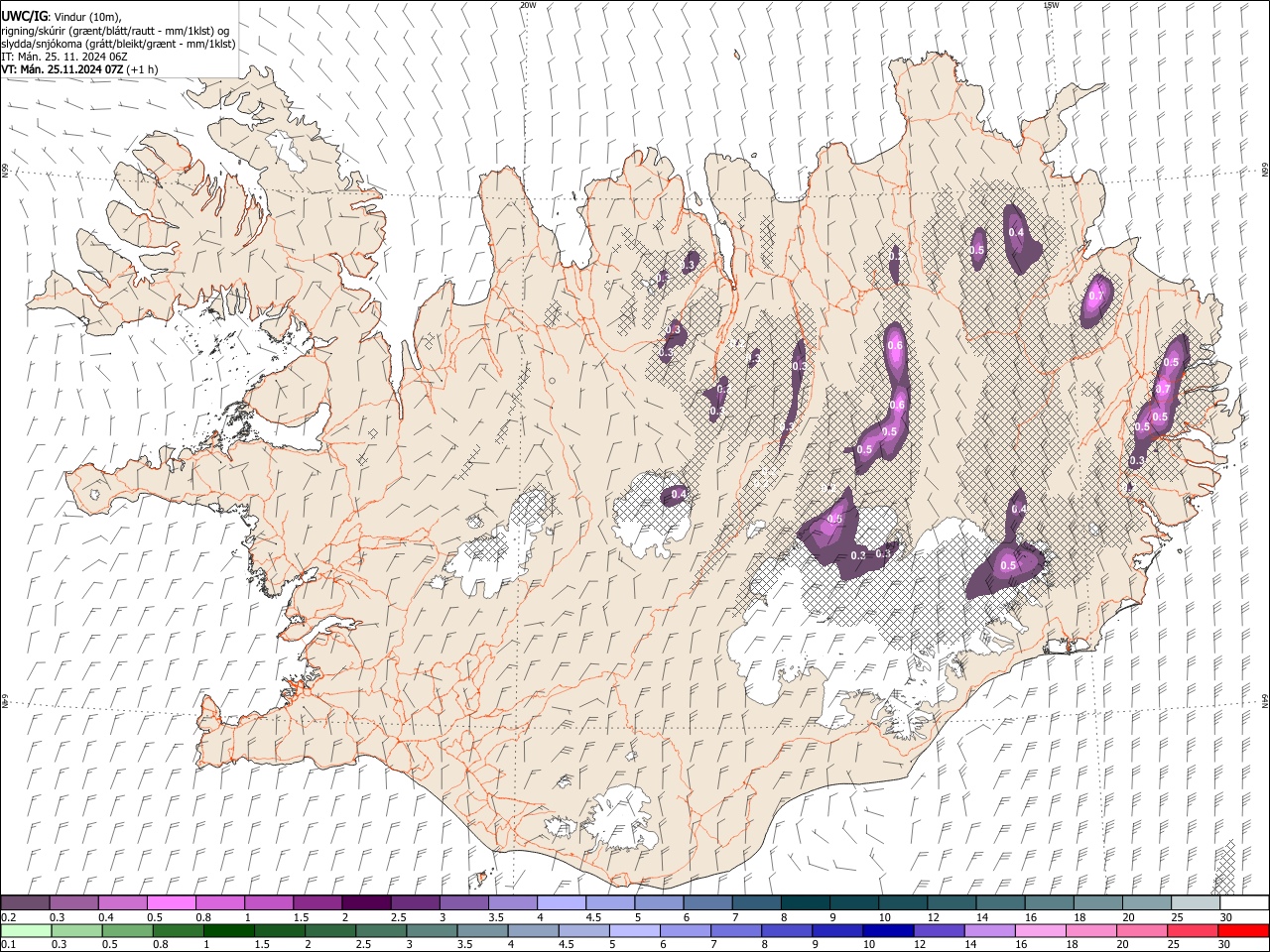The height and width of the screenshot is (952, 1270).
Task: Click the 0.4 snowfall label on Hofsjökull glacier
Action: tap(679, 494)
